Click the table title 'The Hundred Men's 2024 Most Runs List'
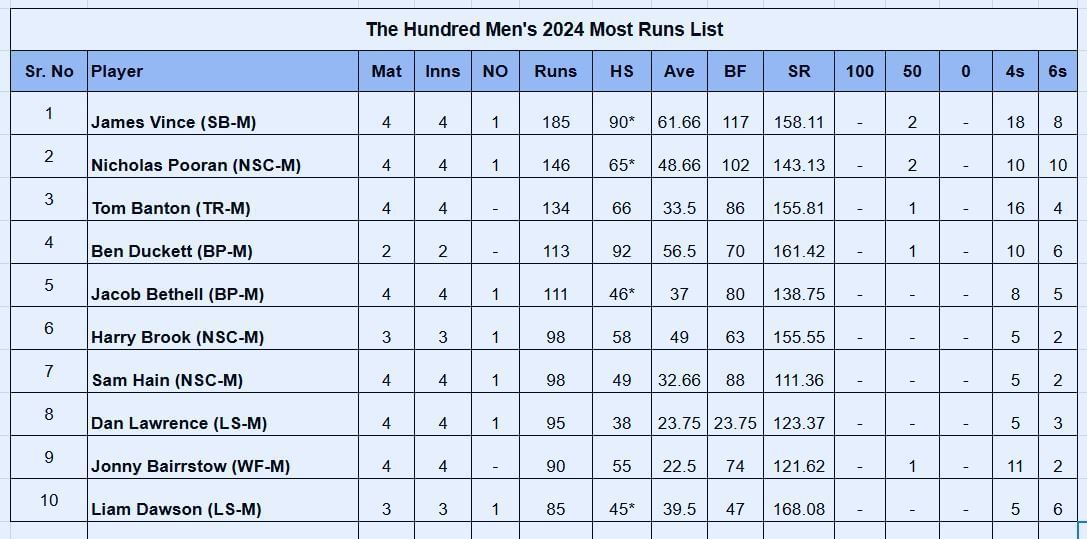 click(544, 29)
